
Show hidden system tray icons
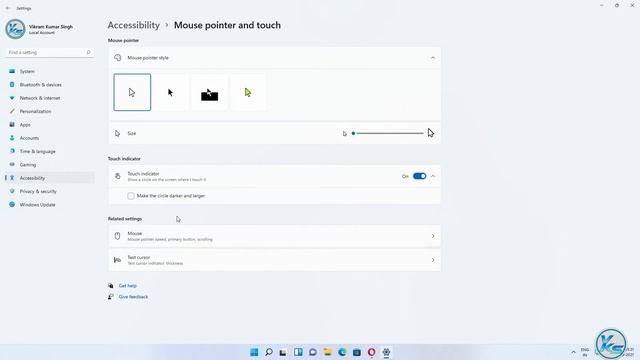[x=573, y=352]
